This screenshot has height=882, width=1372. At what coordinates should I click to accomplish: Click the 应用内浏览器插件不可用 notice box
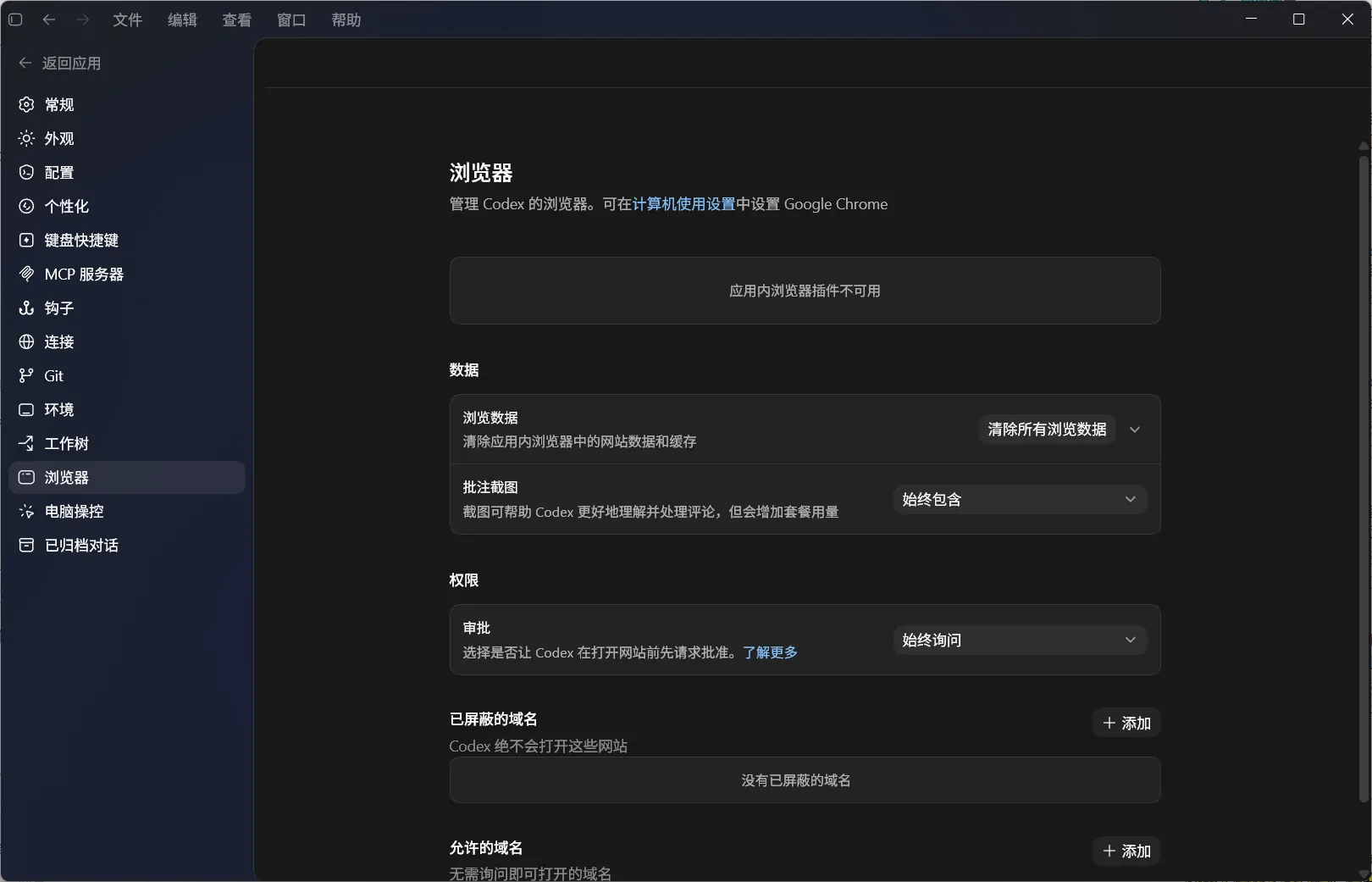pos(805,291)
